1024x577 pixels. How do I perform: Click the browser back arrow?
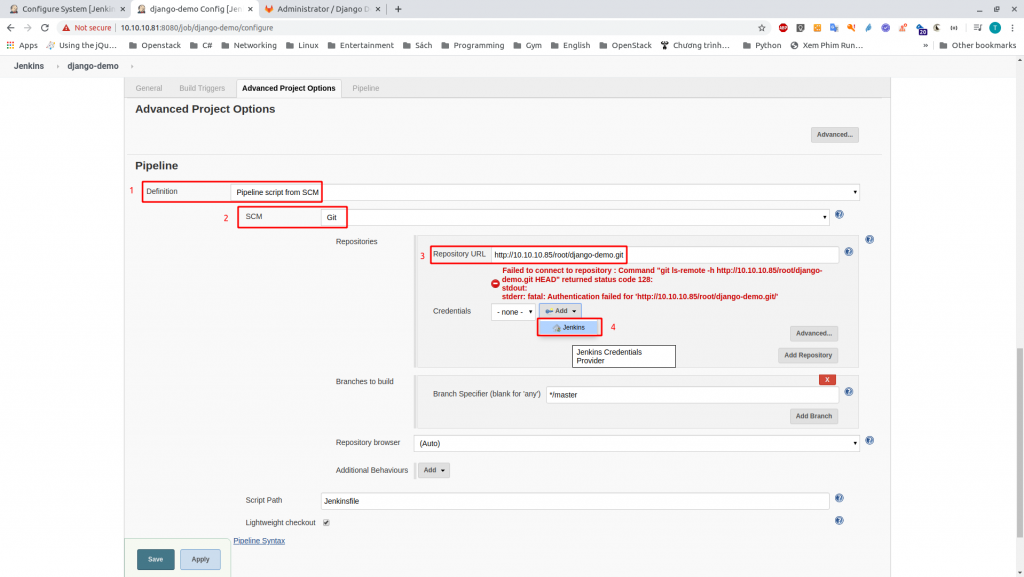point(10,27)
